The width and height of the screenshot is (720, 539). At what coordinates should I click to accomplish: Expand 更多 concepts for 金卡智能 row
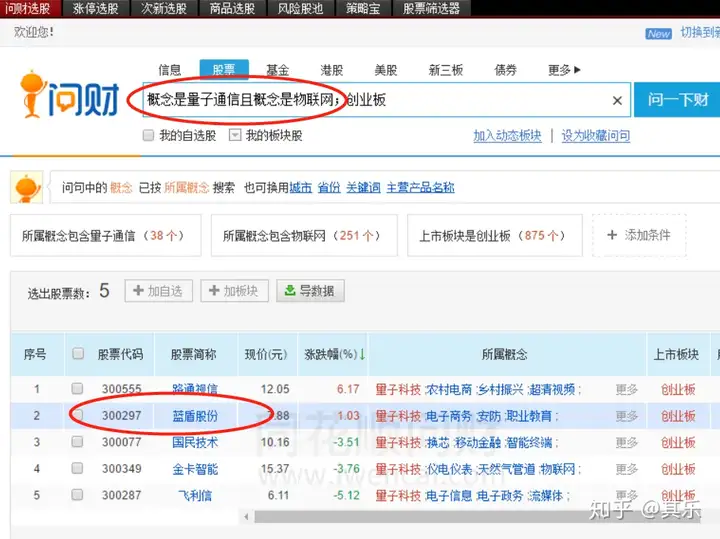627,469
